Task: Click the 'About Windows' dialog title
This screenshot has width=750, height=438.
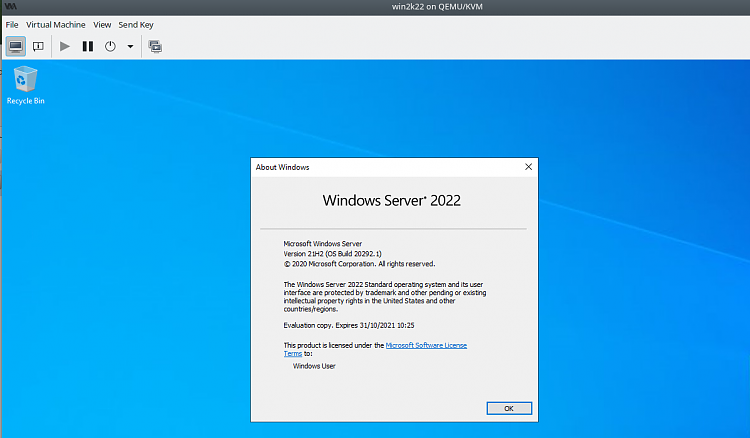Action: click(282, 167)
